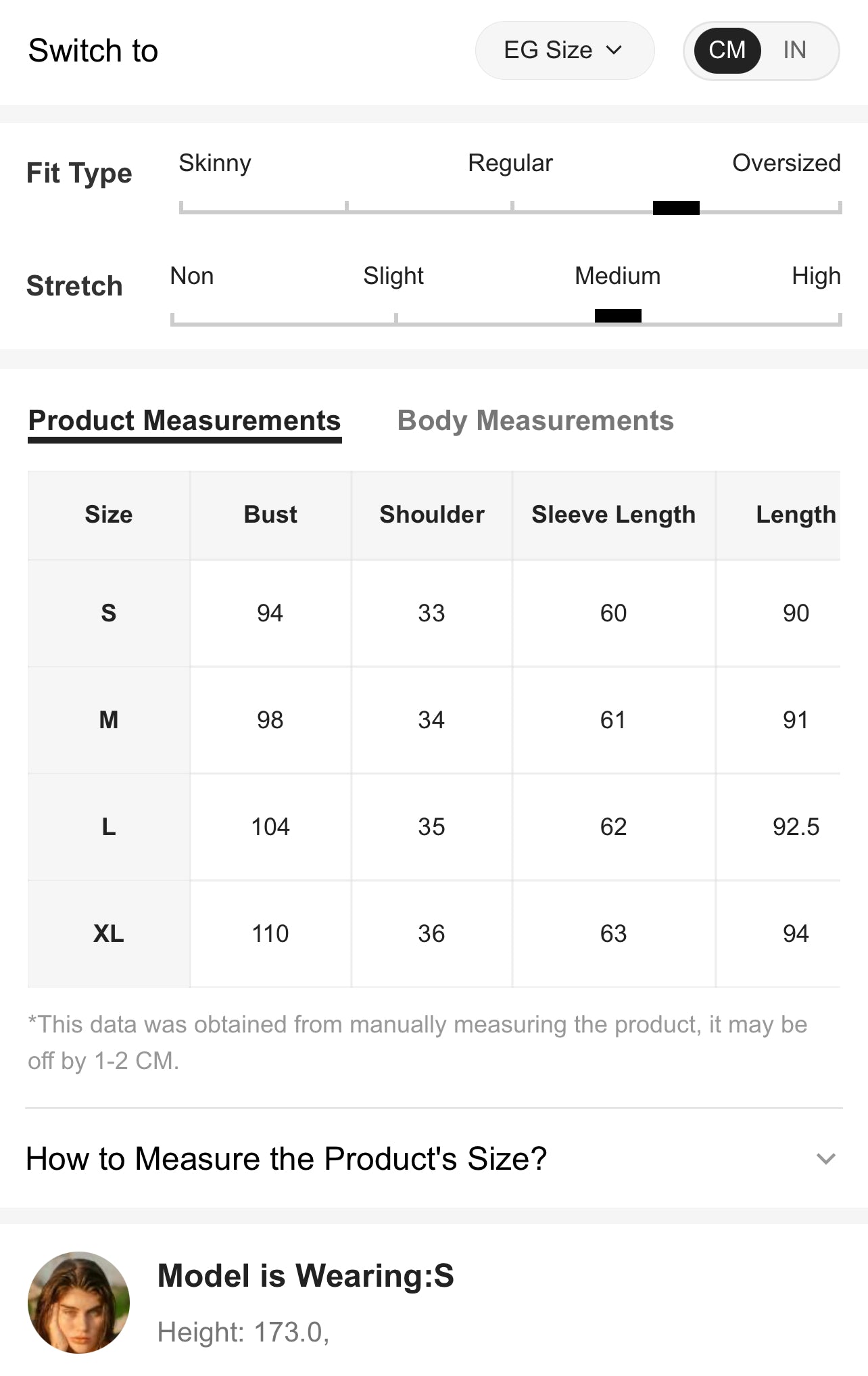The image size is (868, 1376).
Task: Click the Sleeve Length column header
Action: tap(613, 515)
